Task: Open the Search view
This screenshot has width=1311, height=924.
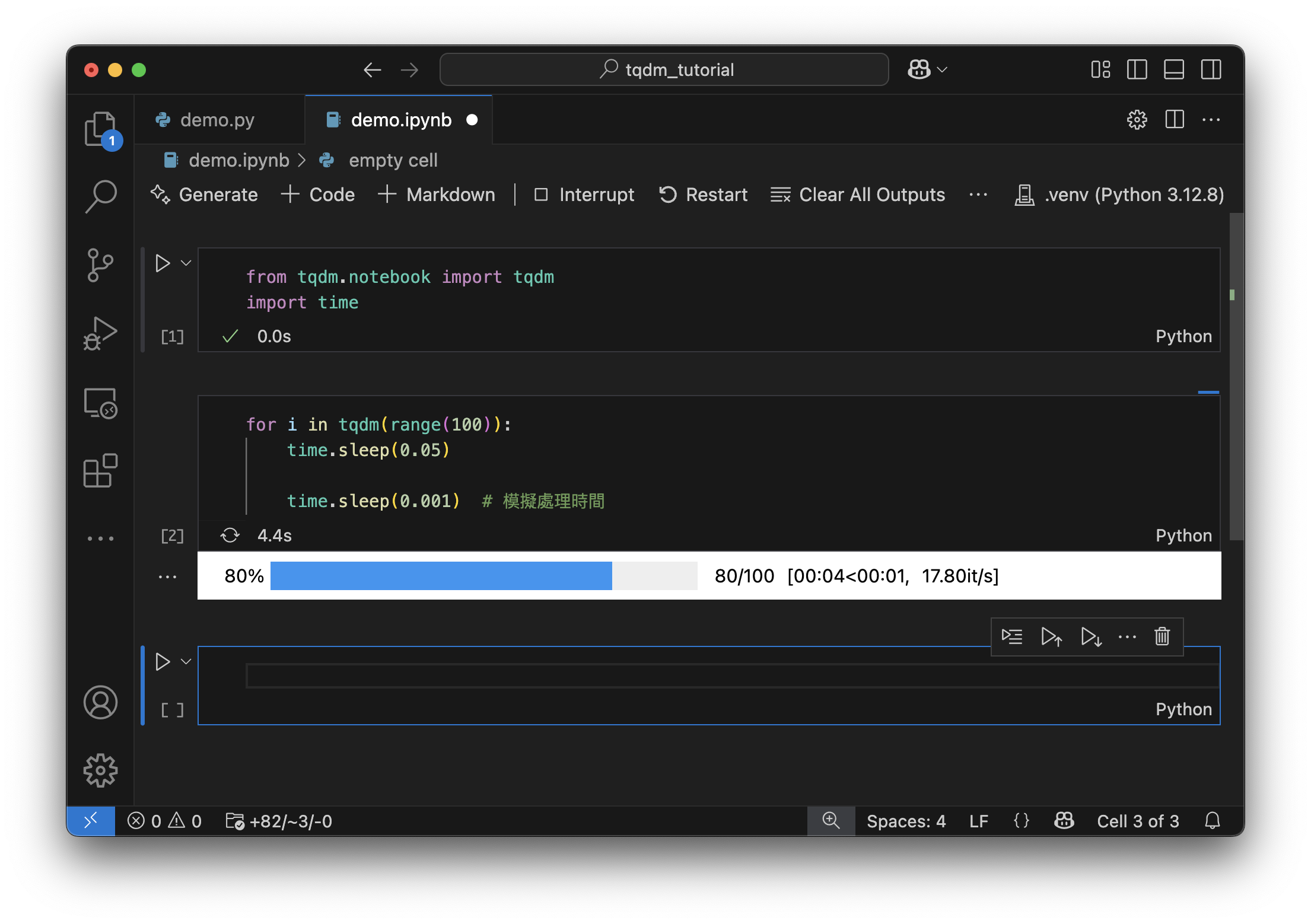Action: 100,196
